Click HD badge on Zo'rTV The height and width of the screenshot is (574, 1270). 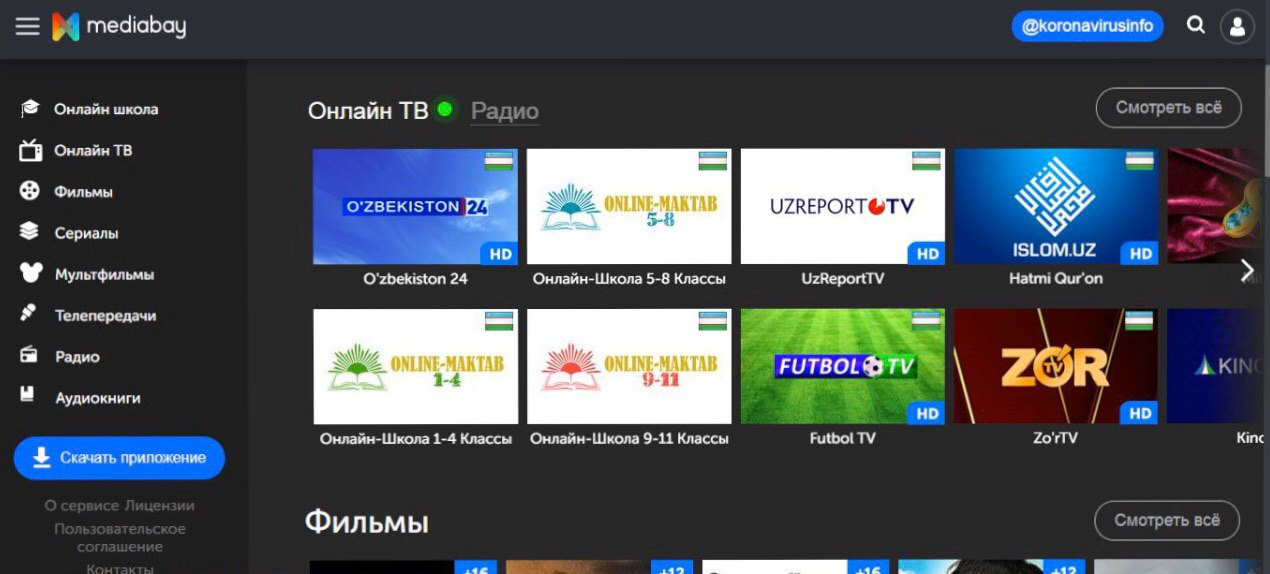click(x=1140, y=413)
